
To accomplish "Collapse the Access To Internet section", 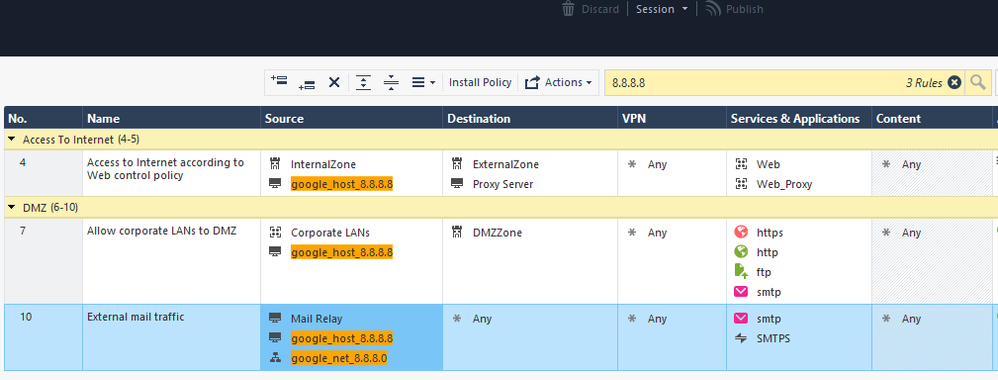I will pos(12,139).
